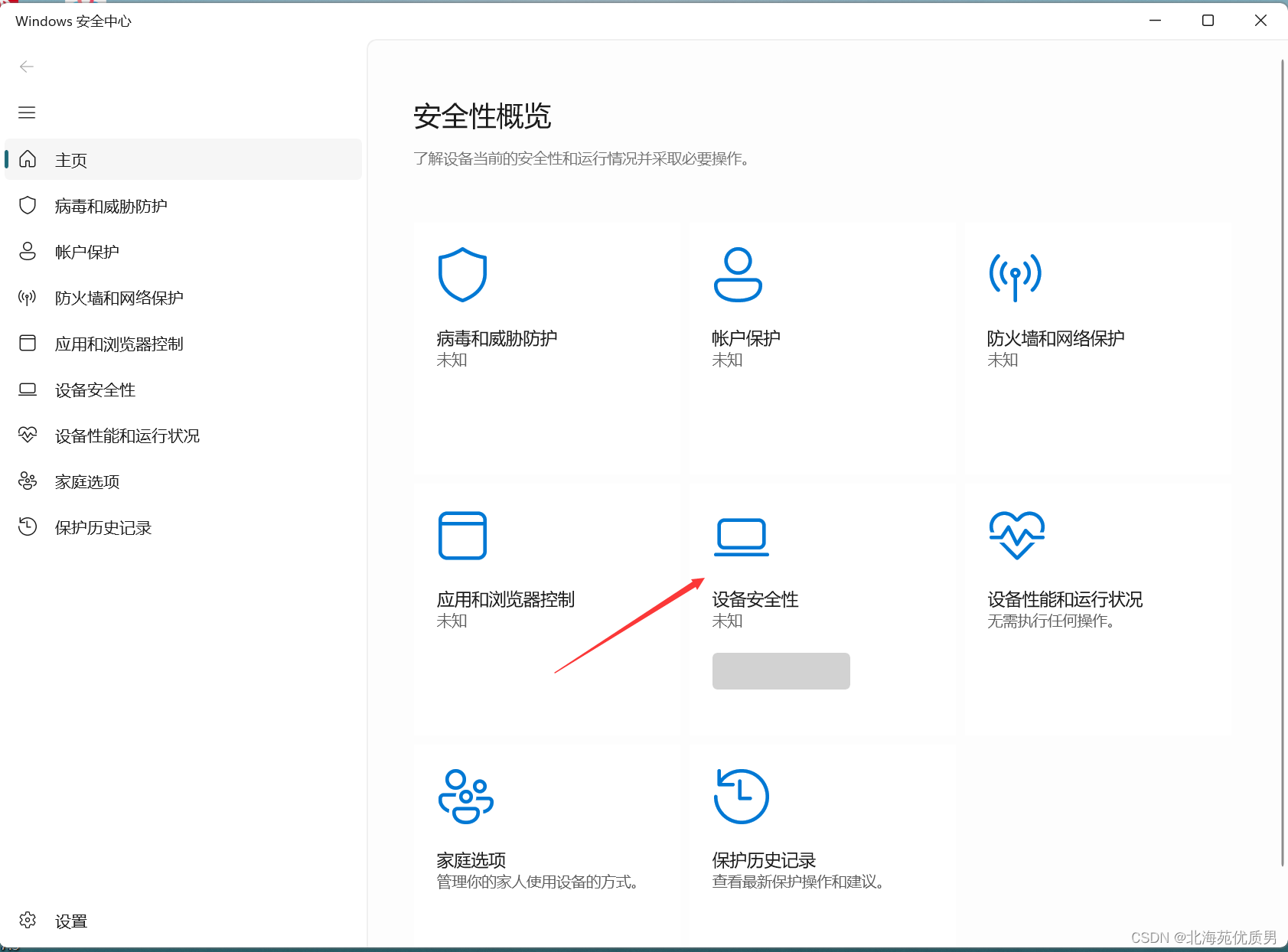Click the settings gear icon
This screenshot has height=952, width=1288.
point(28,920)
